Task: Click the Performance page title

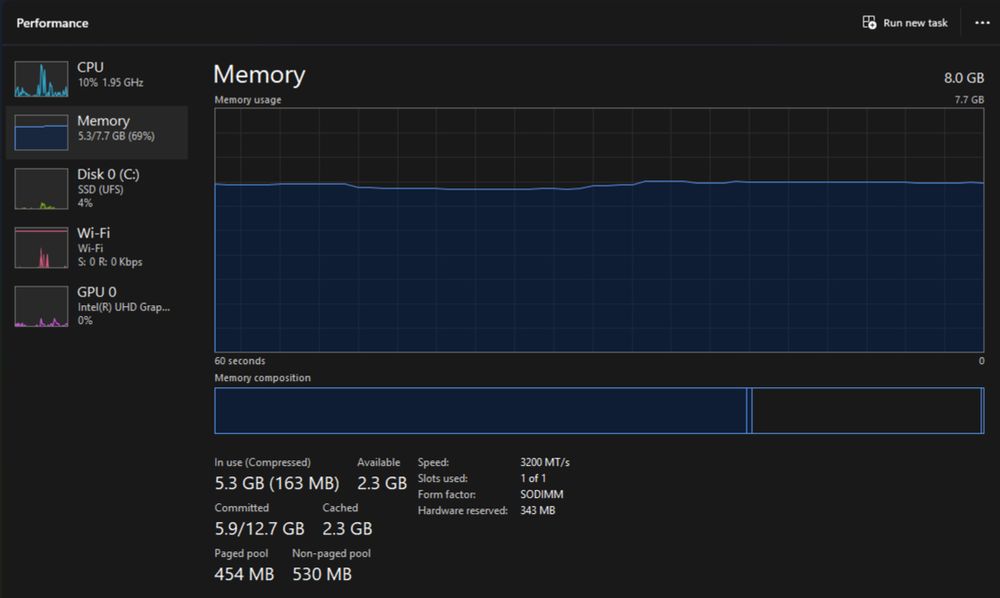Action: (x=52, y=23)
